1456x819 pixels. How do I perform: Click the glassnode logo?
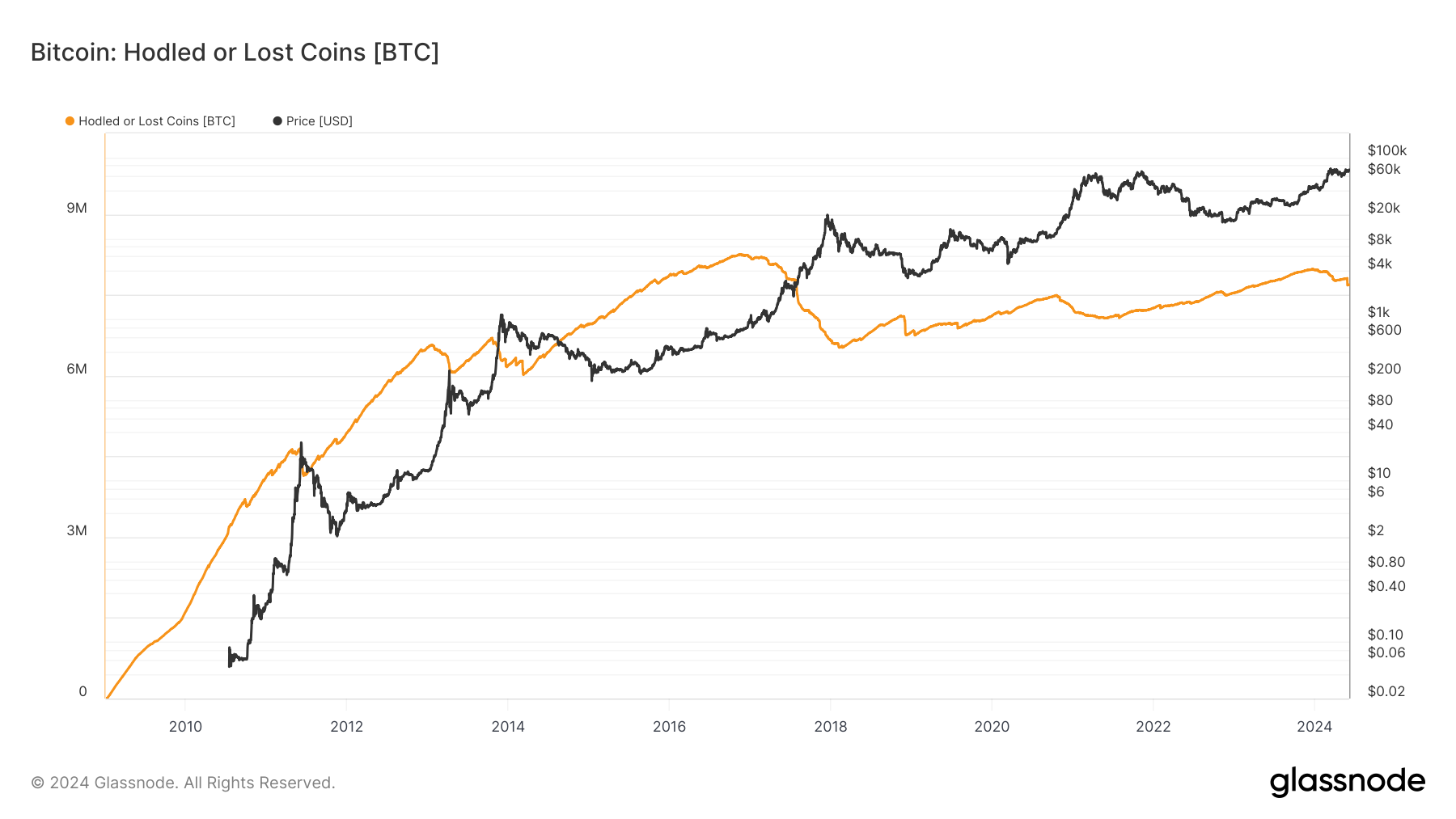(1347, 782)
